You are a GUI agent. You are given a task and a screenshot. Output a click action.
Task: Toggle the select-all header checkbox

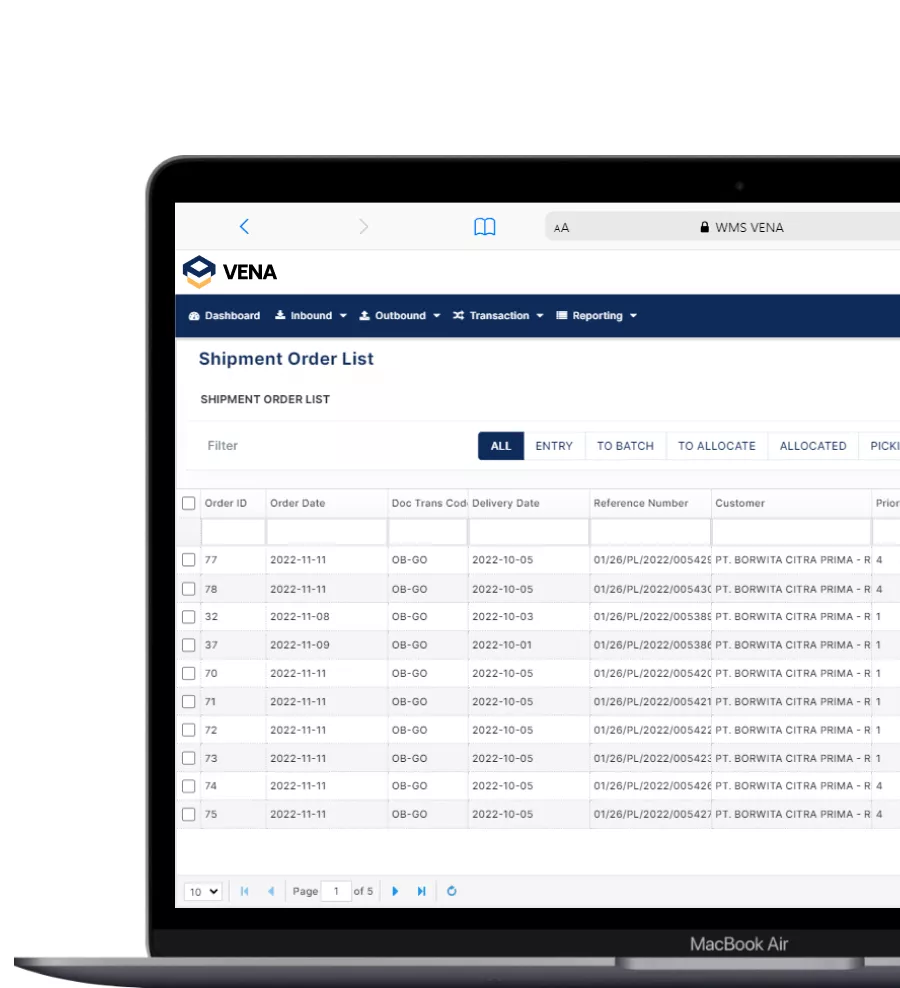[x=189, y=503]
